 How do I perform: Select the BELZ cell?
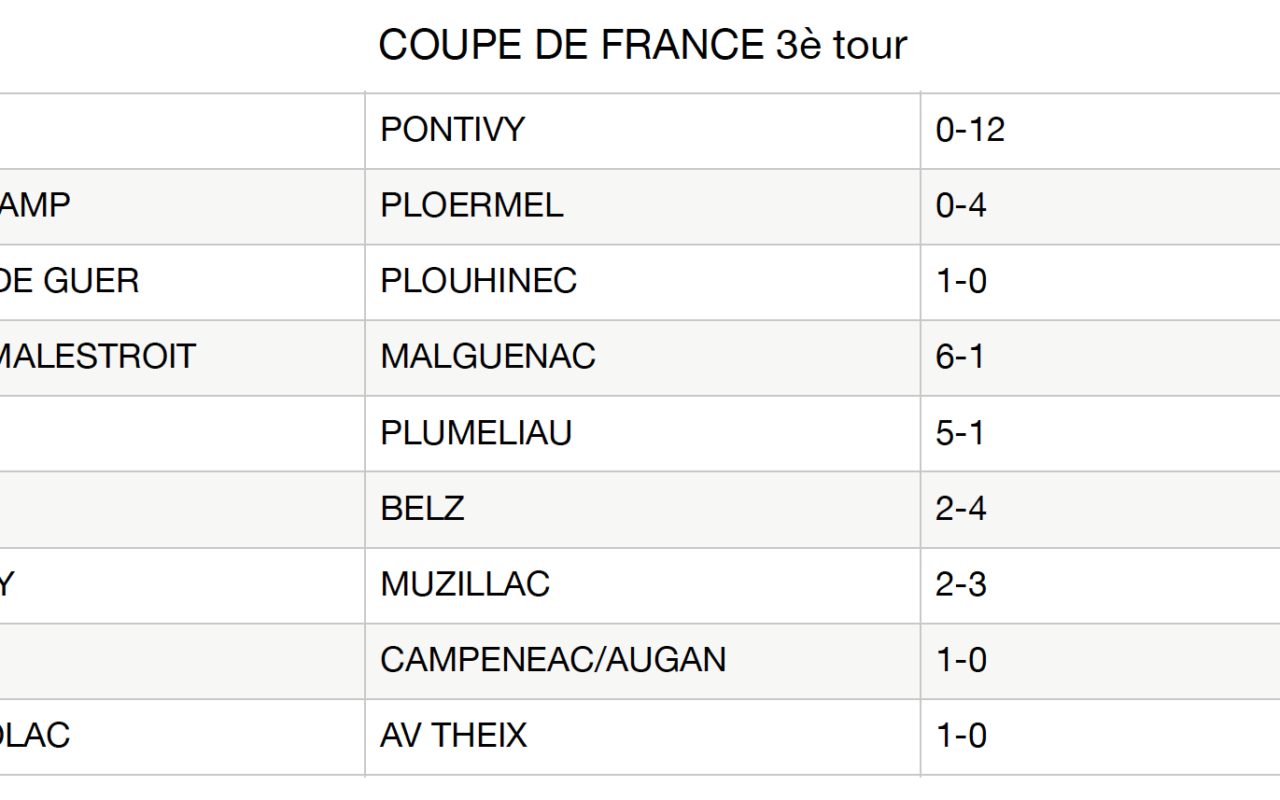click(422, 509)
